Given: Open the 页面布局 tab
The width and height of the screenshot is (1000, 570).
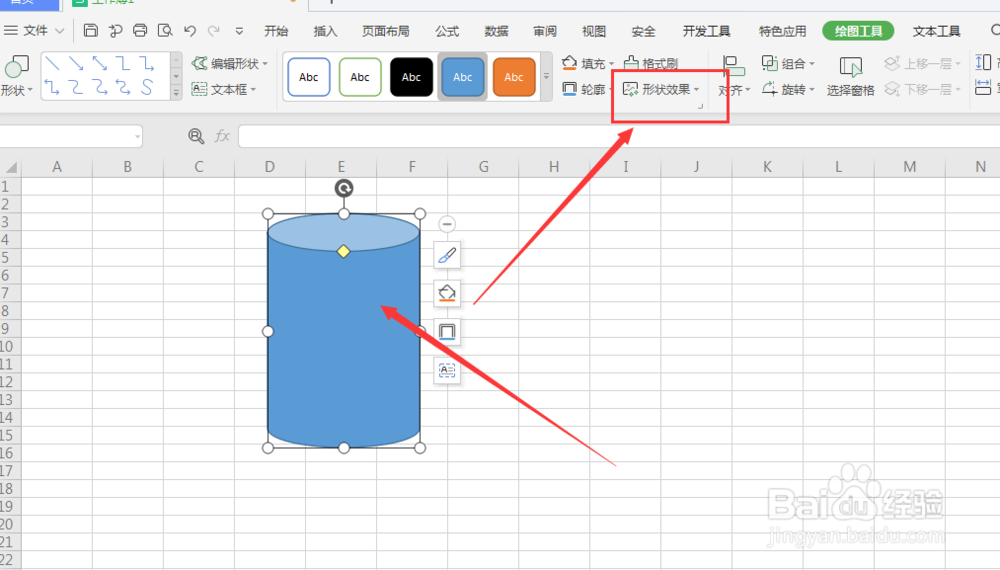Looking at the screenshot, I should 386,31.
